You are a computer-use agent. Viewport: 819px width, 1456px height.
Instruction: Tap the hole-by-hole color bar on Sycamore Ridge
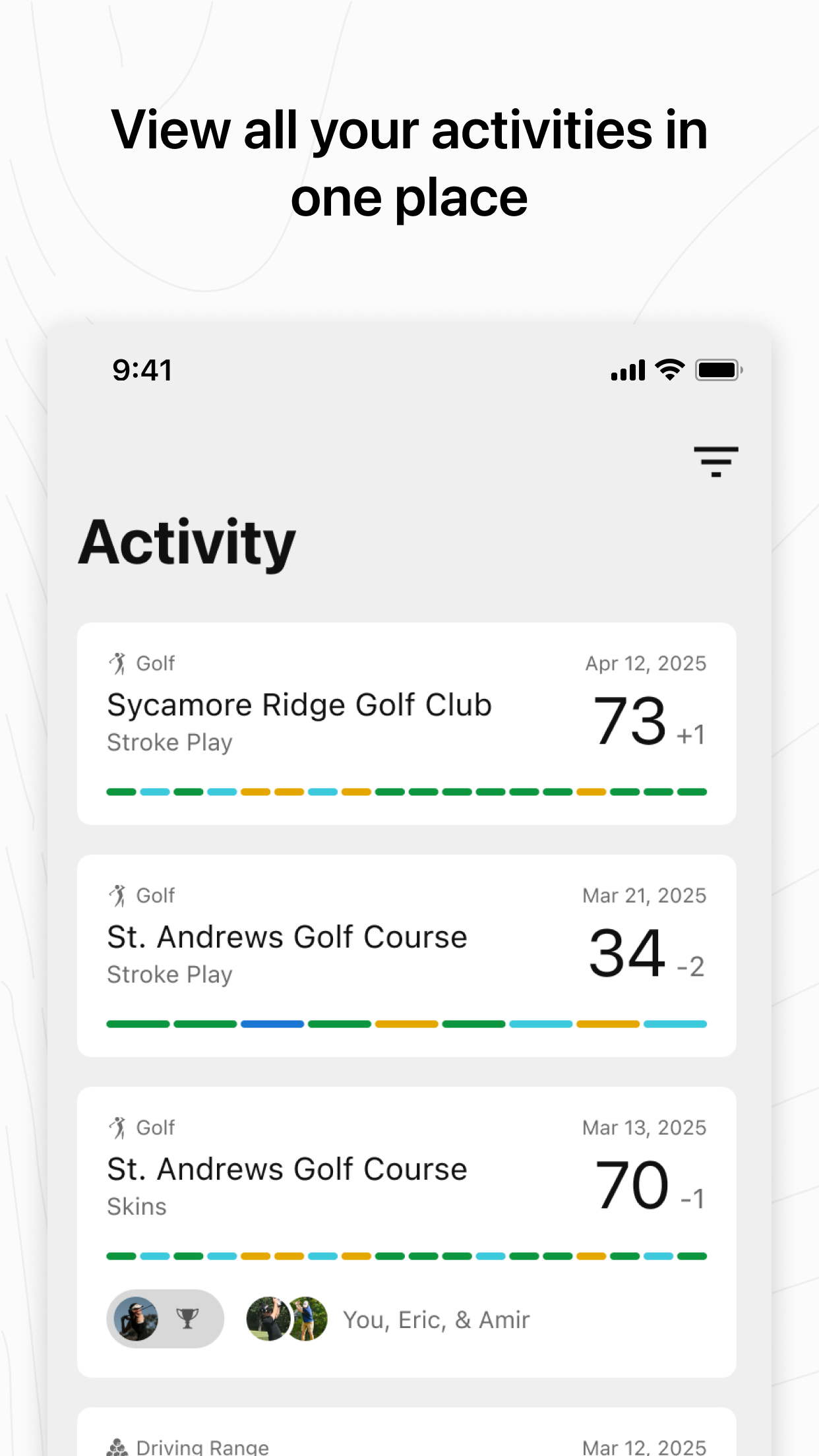[x=407, y=792]
